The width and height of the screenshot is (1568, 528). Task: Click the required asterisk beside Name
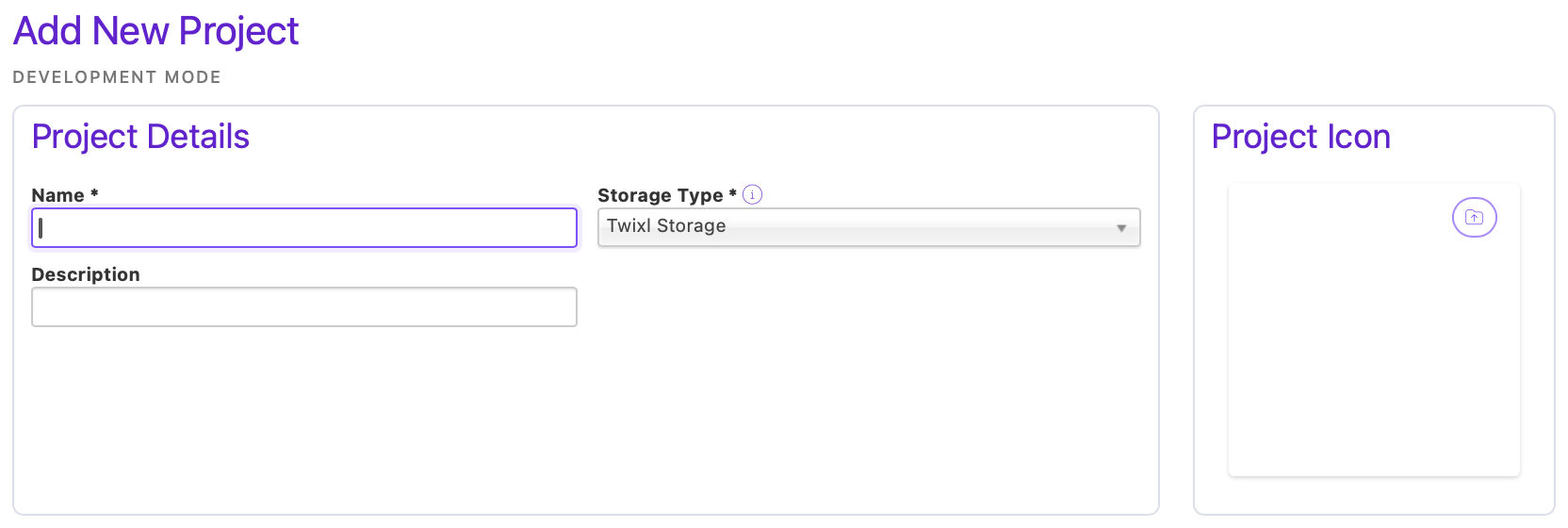coord(94,193)
